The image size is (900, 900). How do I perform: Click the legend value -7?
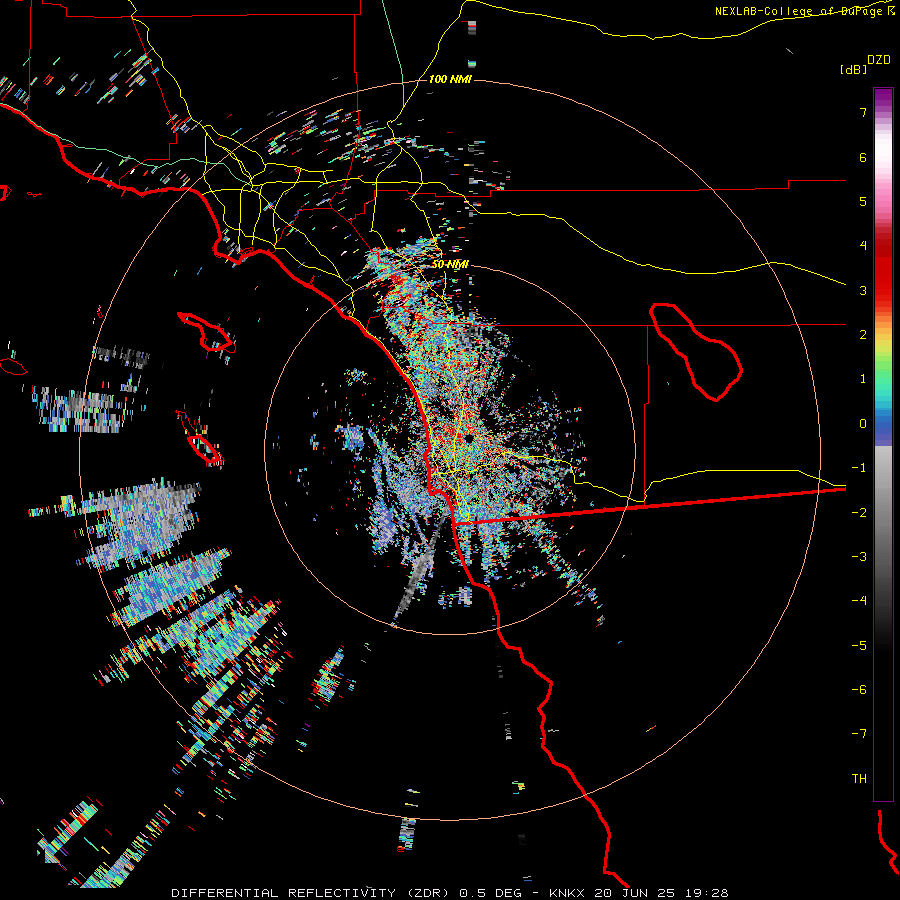(859, 734)
